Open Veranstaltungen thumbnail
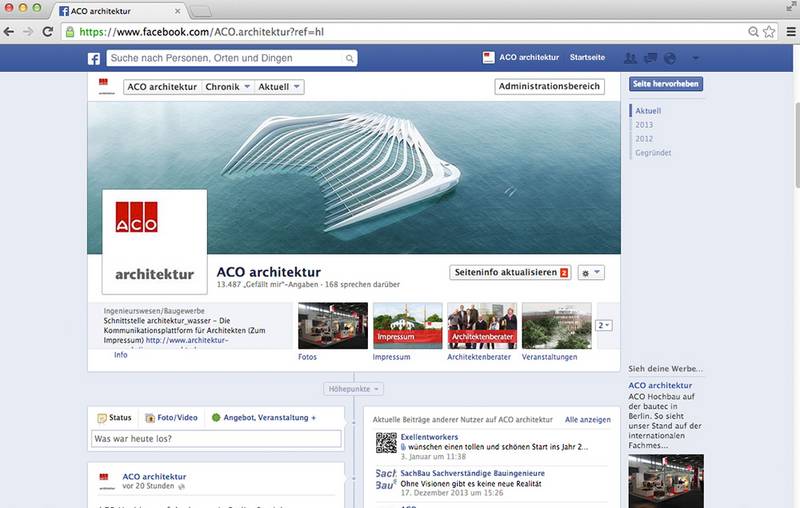 point(557,326)
